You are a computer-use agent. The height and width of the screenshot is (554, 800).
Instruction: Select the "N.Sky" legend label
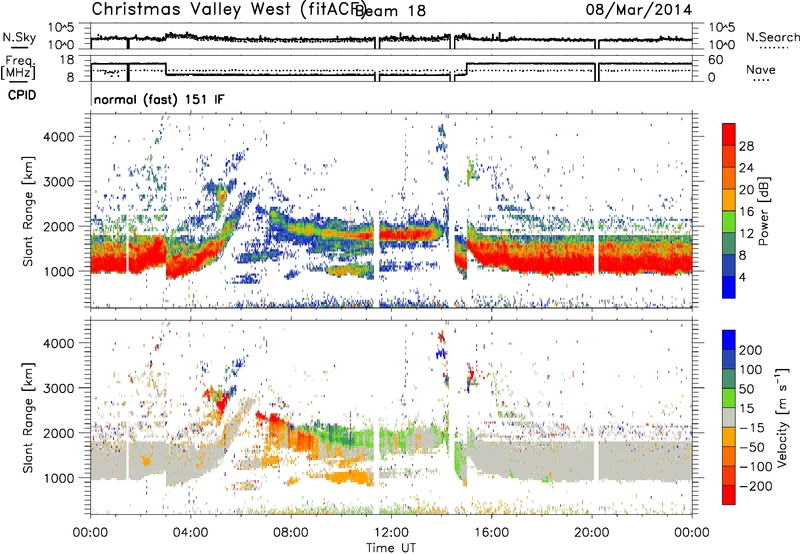[x=19, y=37]
